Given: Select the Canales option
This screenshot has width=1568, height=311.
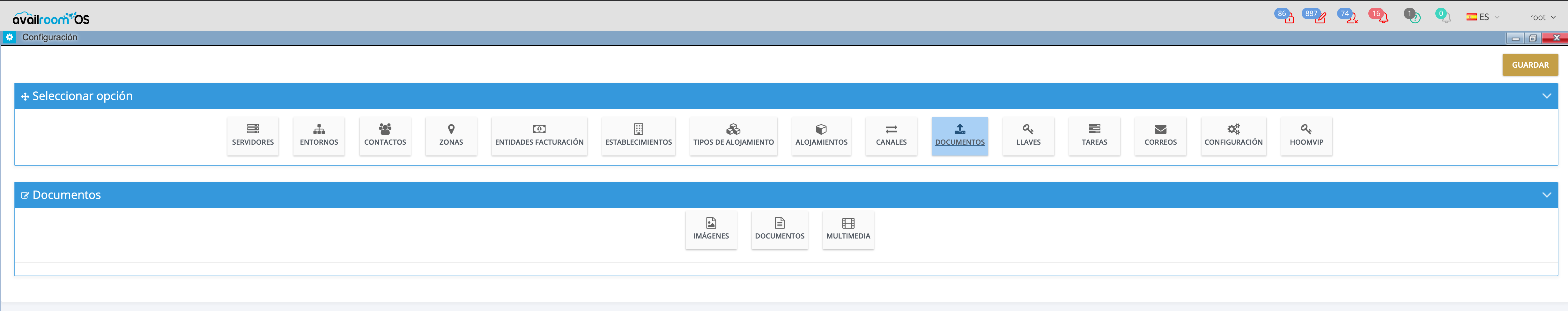Looking at the screenshot, I should 891,135.
